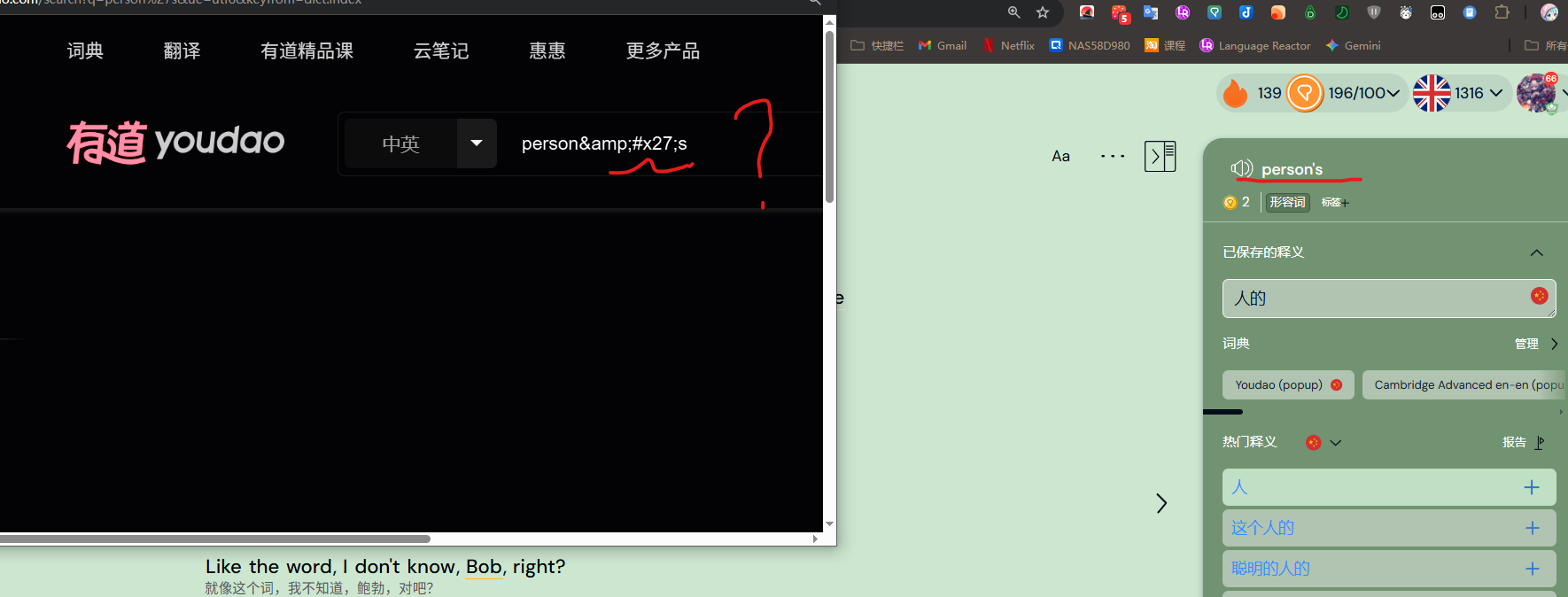Open the Youdao (popup) dictionary
This screenshot has height=597, width=1568.
coord(1278,384)
